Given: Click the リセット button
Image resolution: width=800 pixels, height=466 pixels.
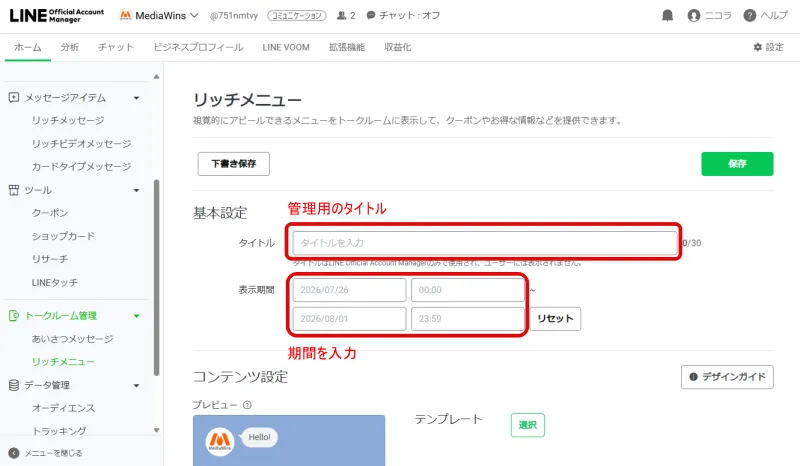Looking at the screenshot, I should 555,318.
